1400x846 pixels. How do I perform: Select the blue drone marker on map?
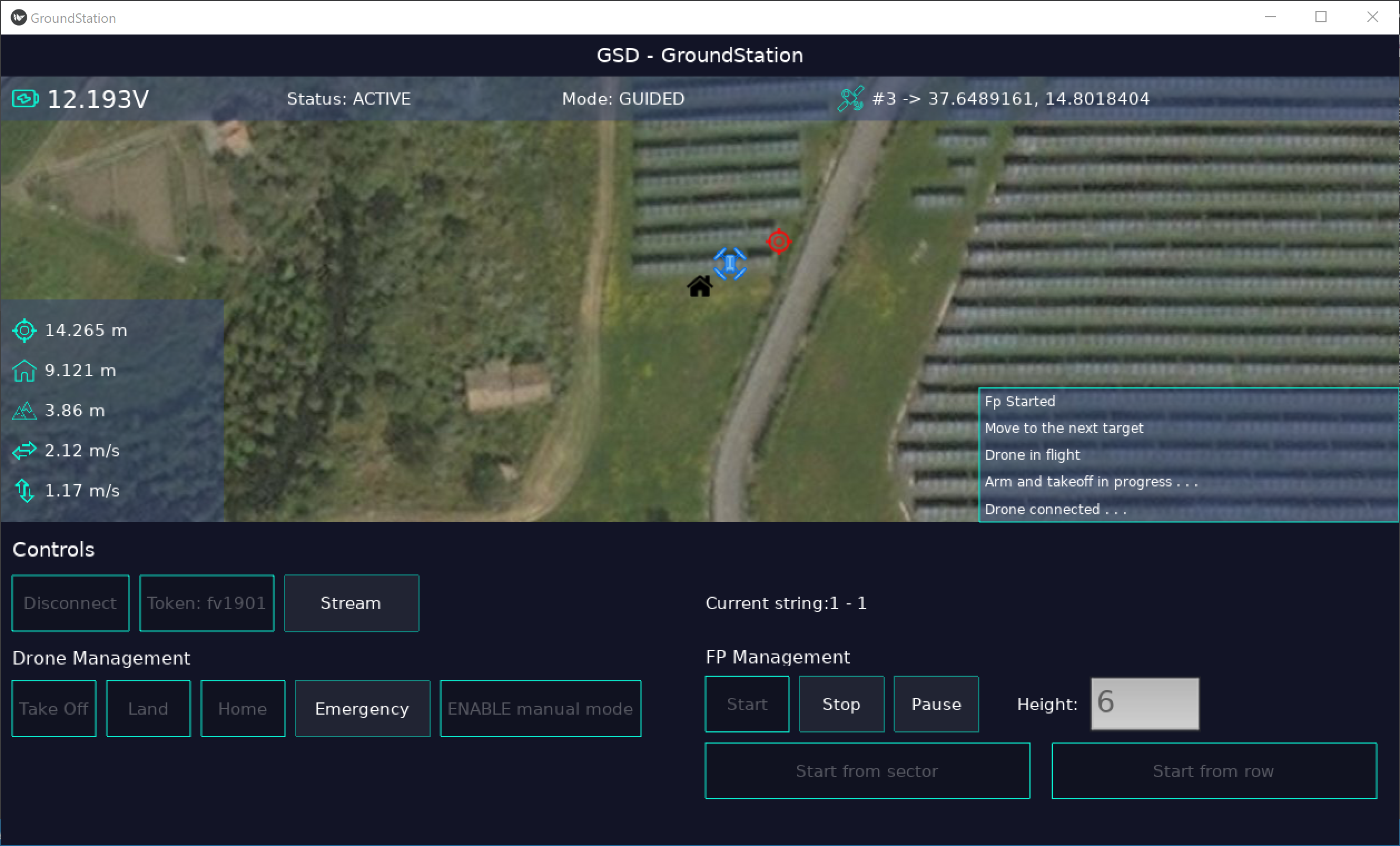tap(729, 264)
